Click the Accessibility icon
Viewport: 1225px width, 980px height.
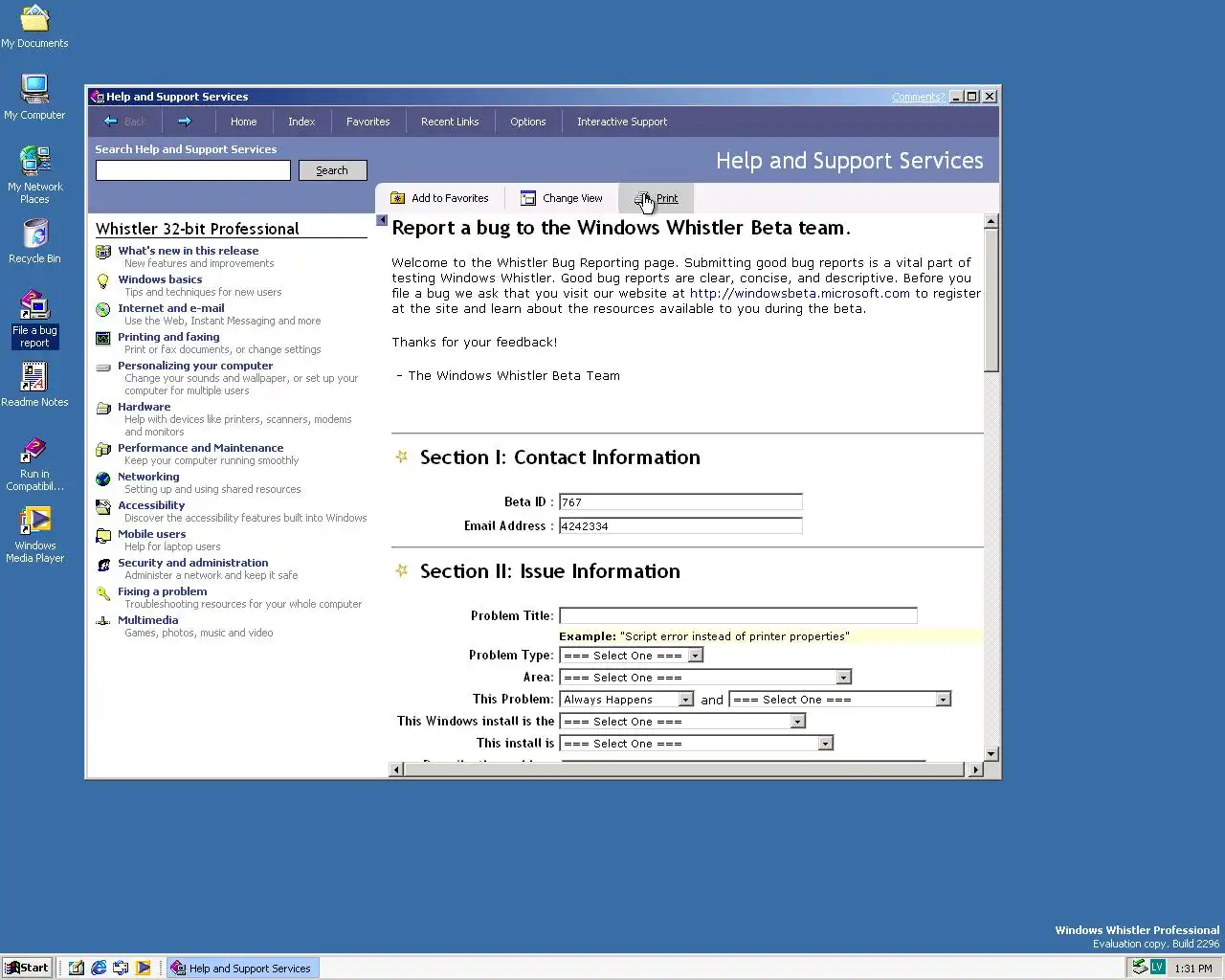coord(103,506)
